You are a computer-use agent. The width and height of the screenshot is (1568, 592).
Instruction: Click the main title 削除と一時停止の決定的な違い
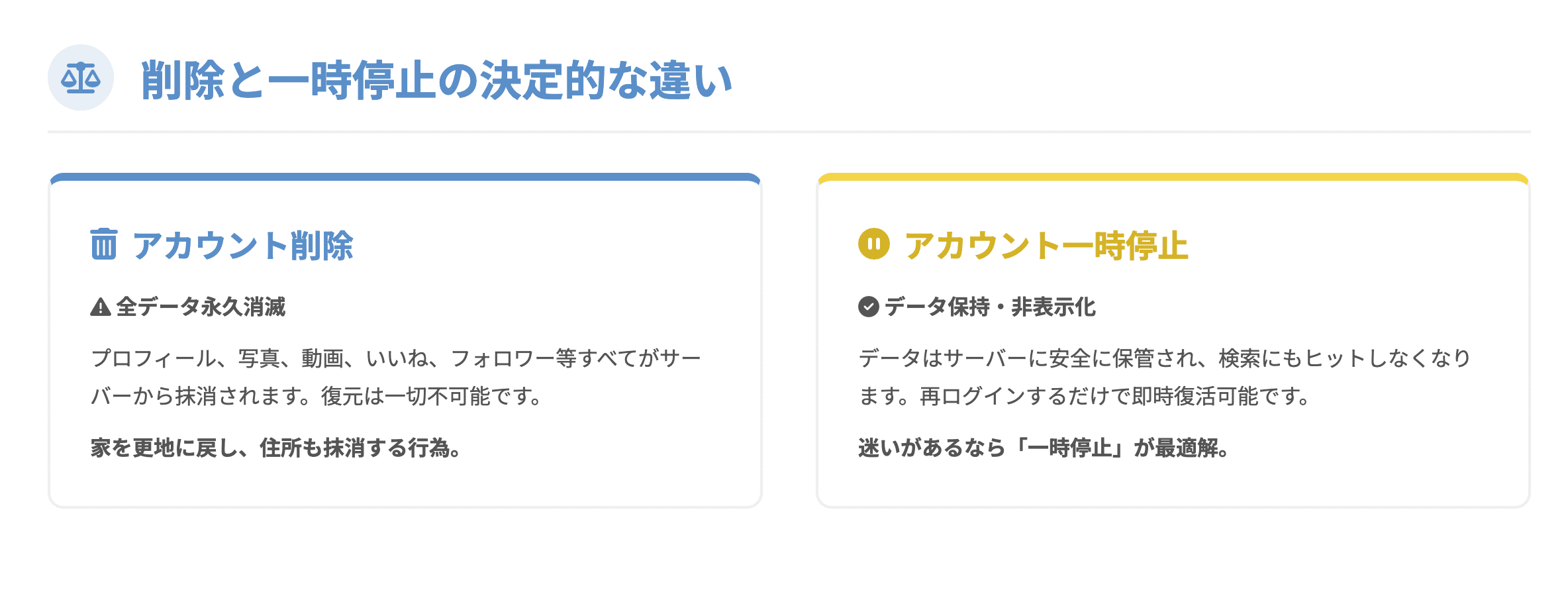tap(436, 81)
